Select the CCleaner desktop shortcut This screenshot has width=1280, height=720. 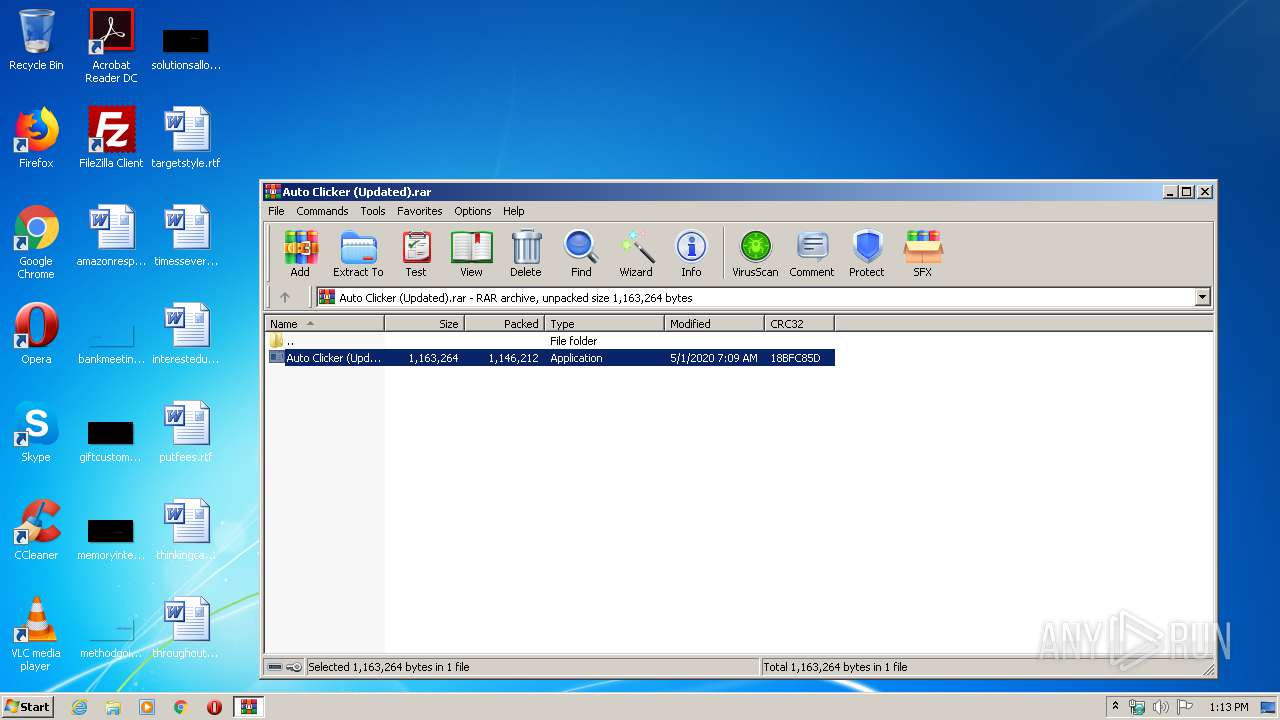tap(36, 530)
